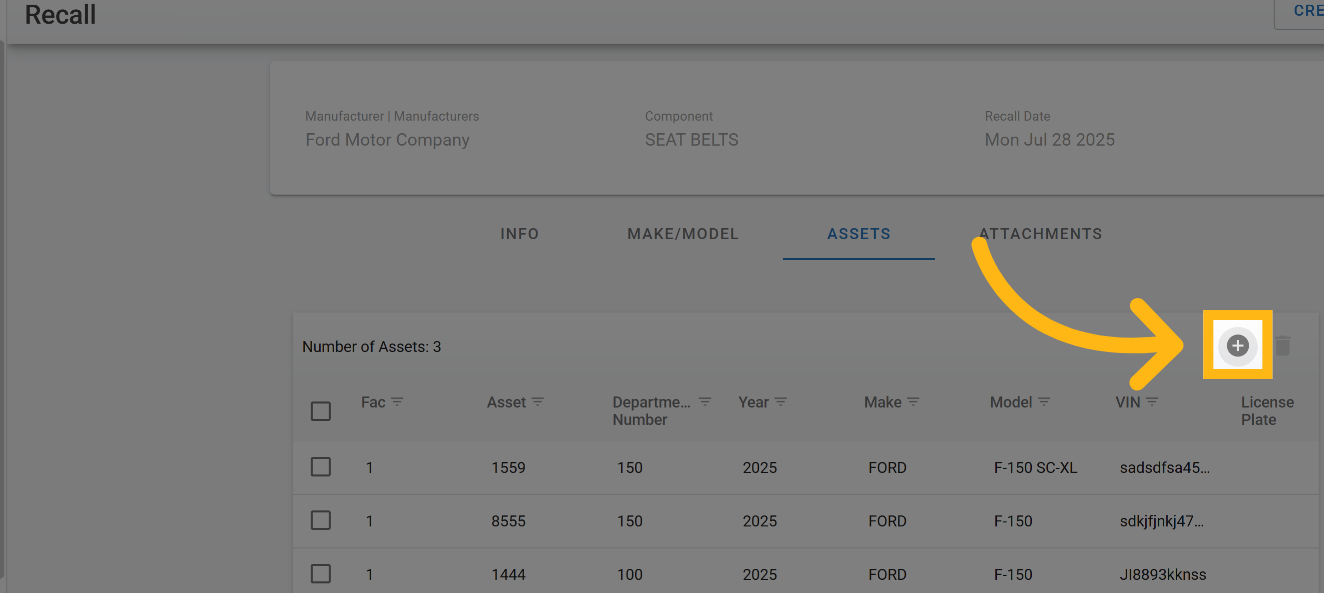The width and height of the screenshot is (1324, 593).
Task: Click the CRE button at top right
Action: pyautogui.click(x=1303, y=12)
